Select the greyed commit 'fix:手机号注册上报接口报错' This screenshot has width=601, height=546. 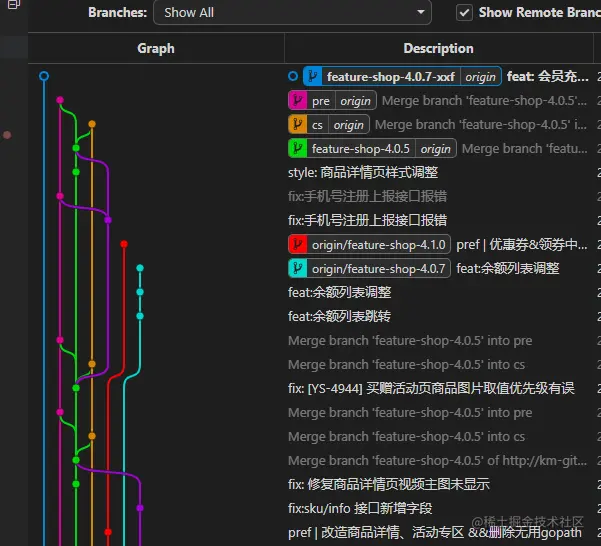click(x=367, y=197)
